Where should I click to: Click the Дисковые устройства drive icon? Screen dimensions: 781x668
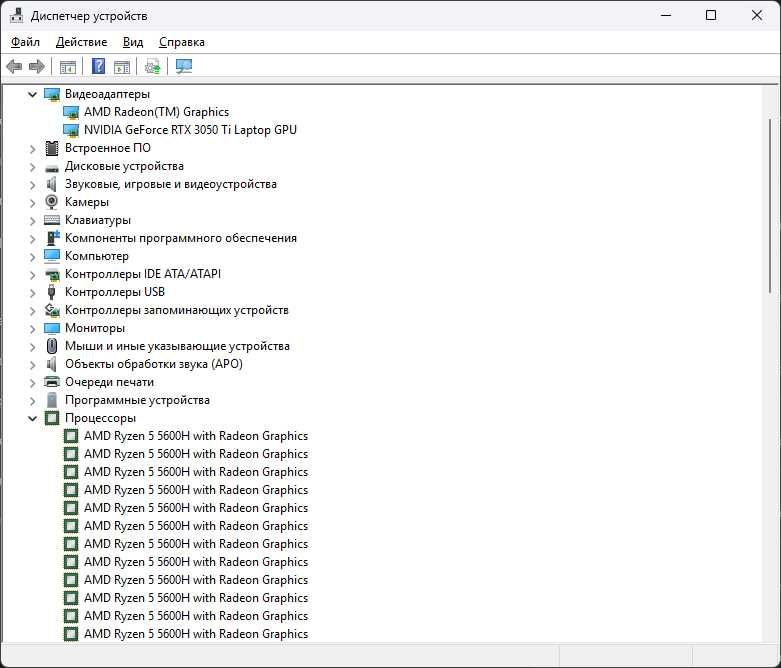[52, 168]
